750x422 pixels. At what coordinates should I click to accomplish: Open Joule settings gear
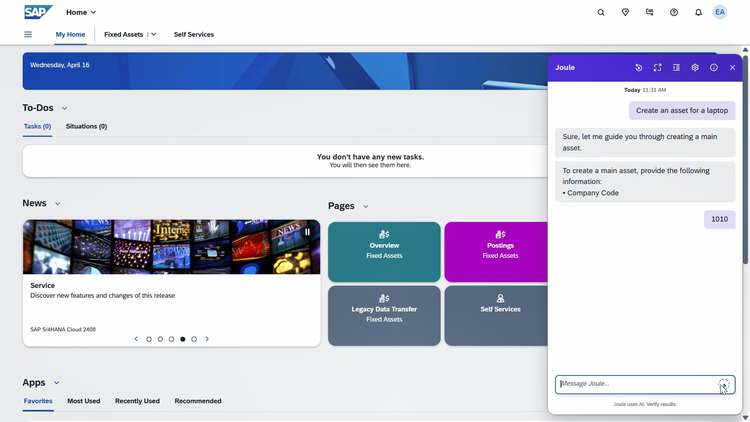[x=695, y=67]
